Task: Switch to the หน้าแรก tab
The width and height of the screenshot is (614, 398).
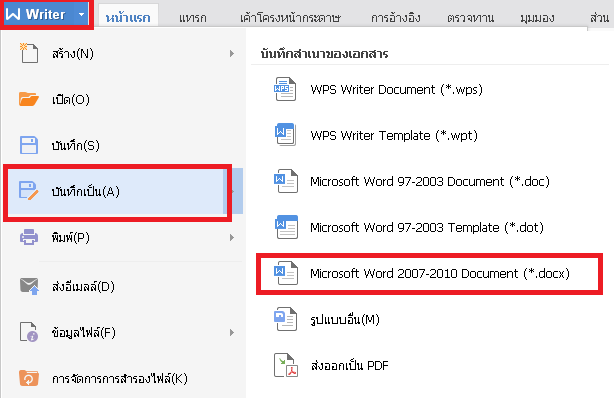Action: pyautogui.click(x=128, y=17)
